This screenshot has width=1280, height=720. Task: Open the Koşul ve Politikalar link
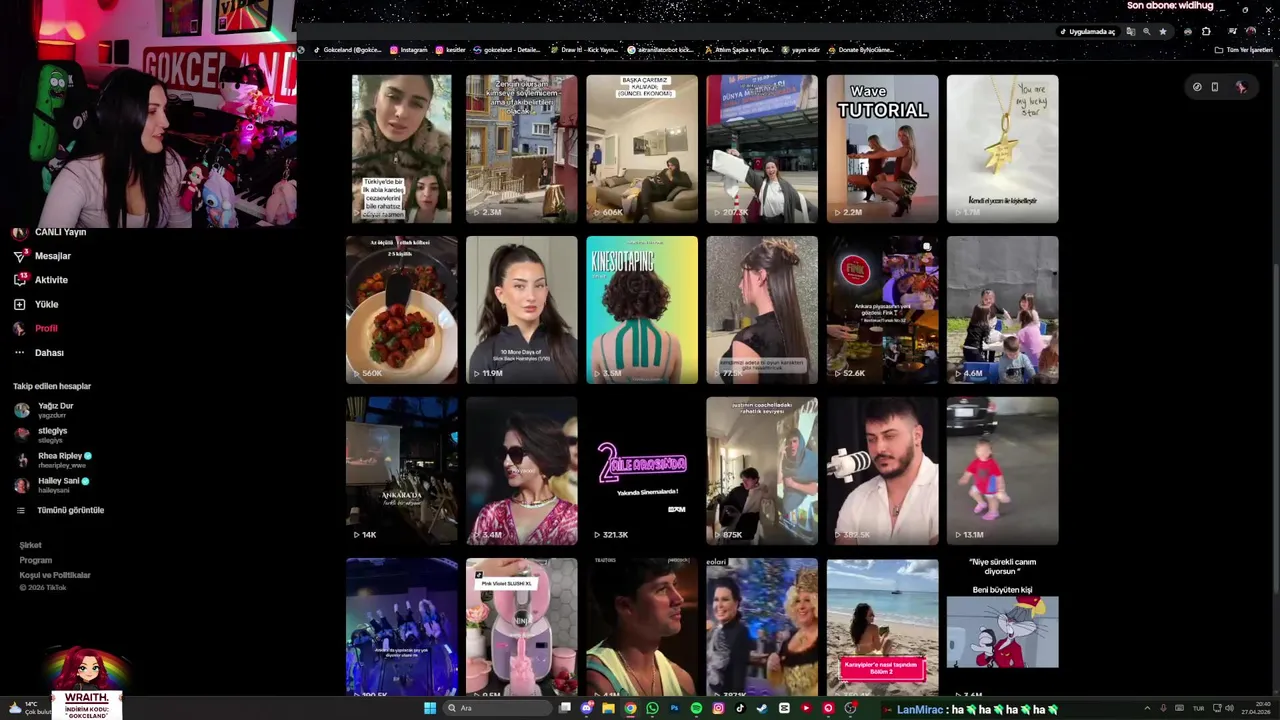[55, 575]
